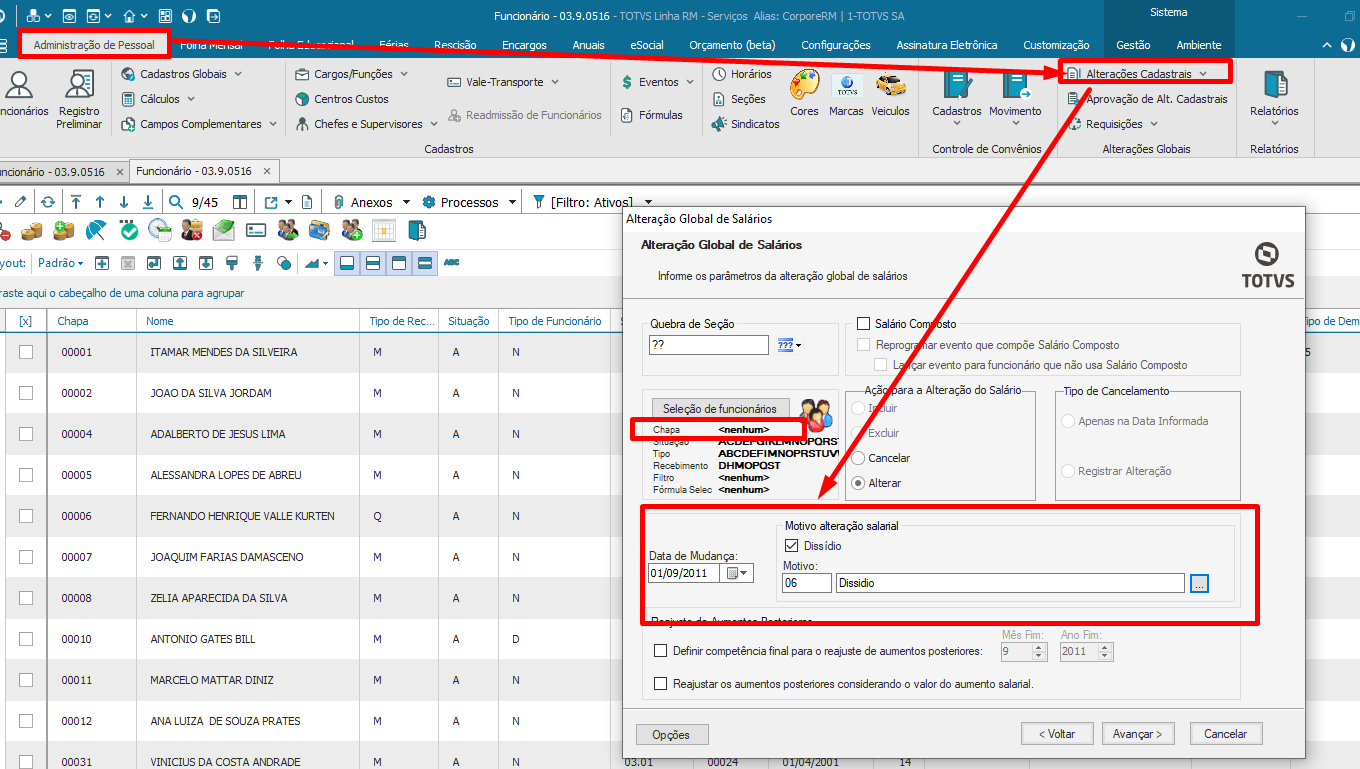Viewport: 1360px width, 769px height.
Task: Open Sindicatos megaphone item
Action: 745,124
